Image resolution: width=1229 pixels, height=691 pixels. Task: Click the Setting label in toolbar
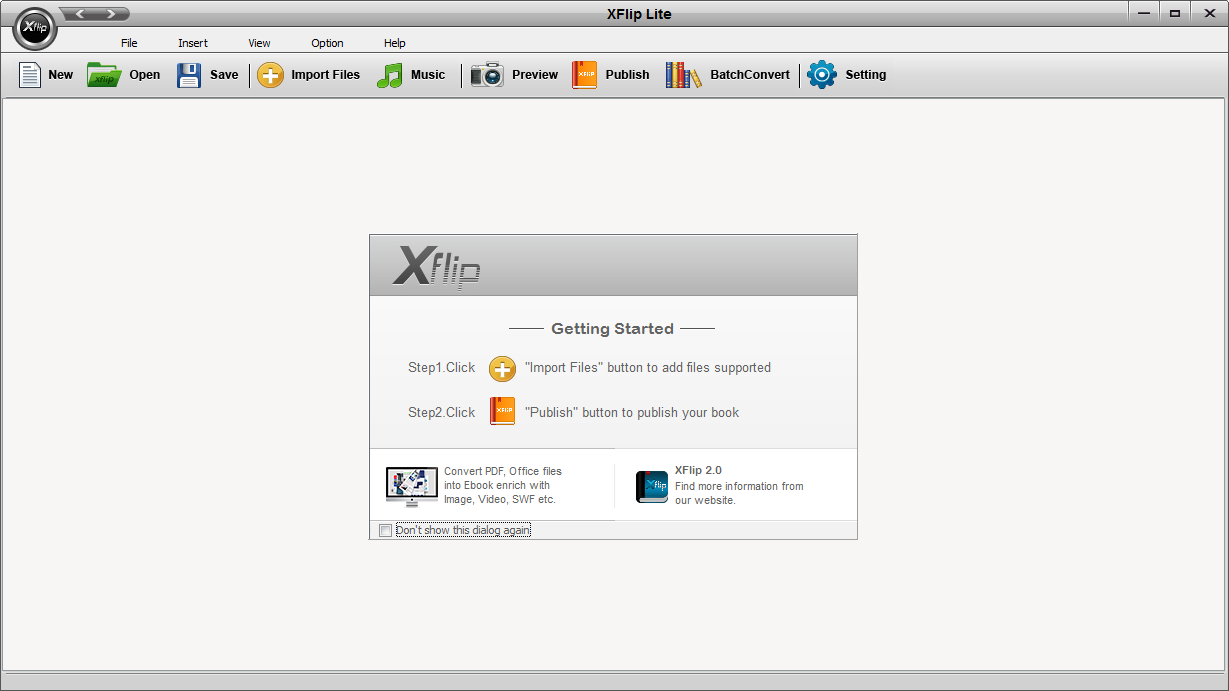865,75
